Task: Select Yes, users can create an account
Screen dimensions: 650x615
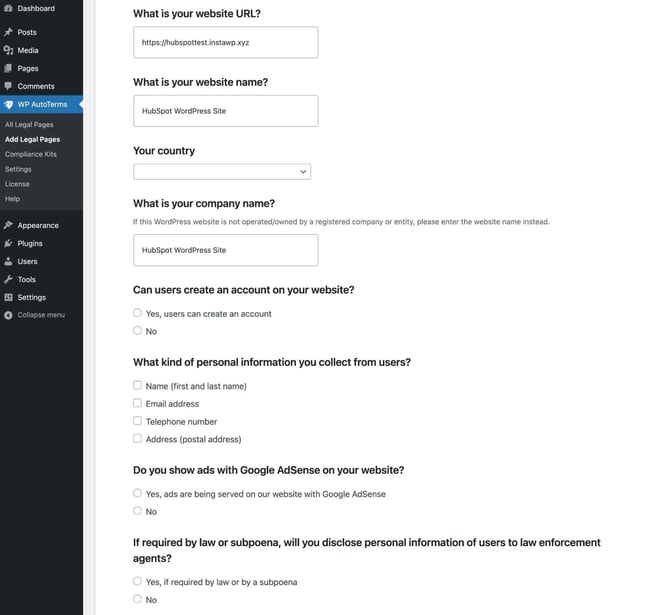Action: [137, 313]
